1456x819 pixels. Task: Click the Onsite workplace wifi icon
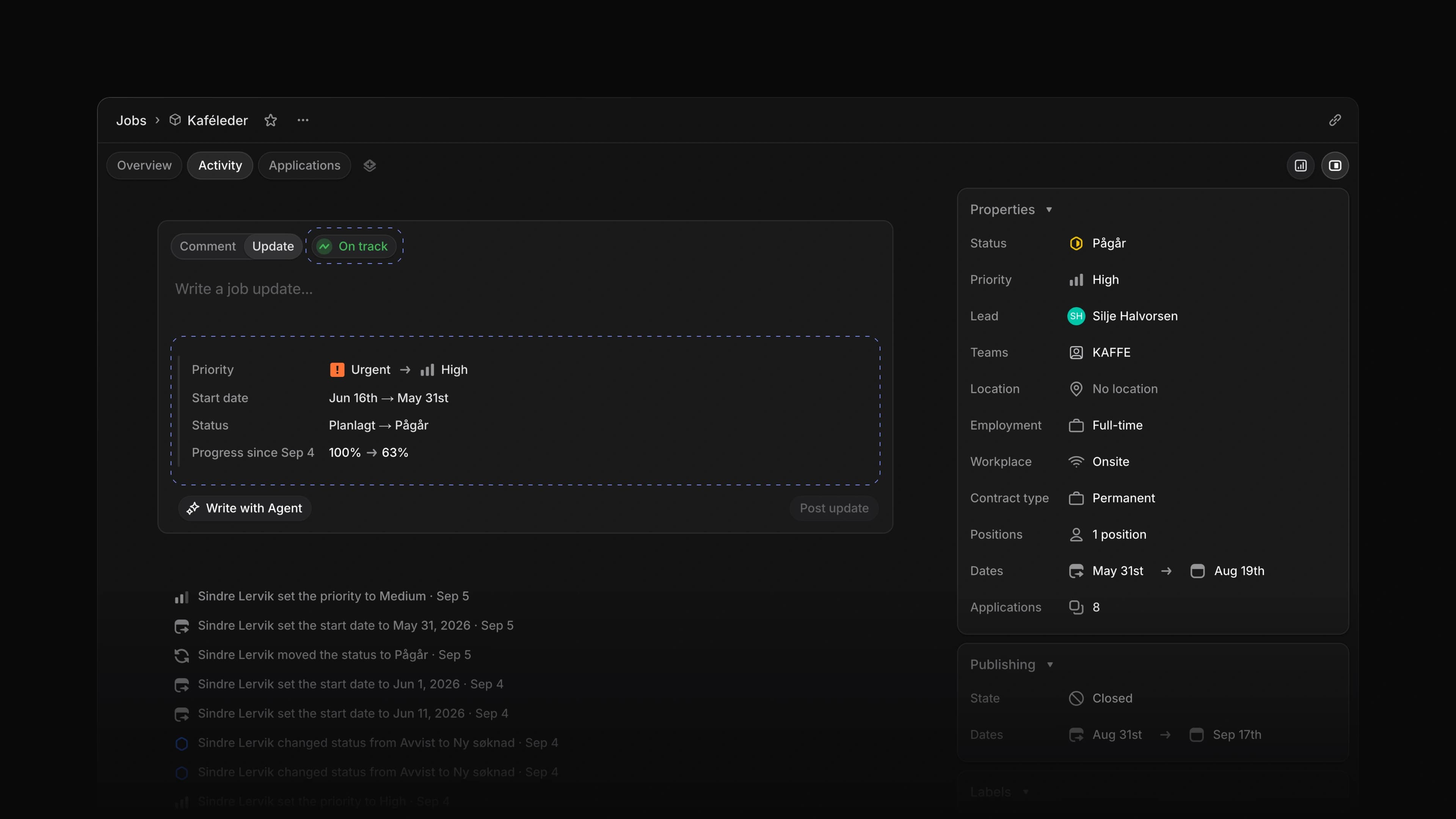(x=1076, y=462)
